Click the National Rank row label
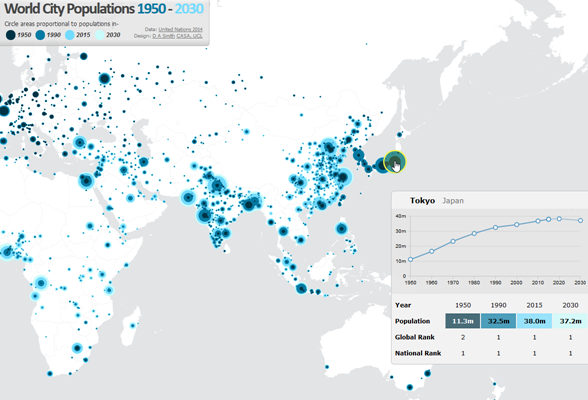The width and height of the screenshot is (588, 400). pos(418,353)
